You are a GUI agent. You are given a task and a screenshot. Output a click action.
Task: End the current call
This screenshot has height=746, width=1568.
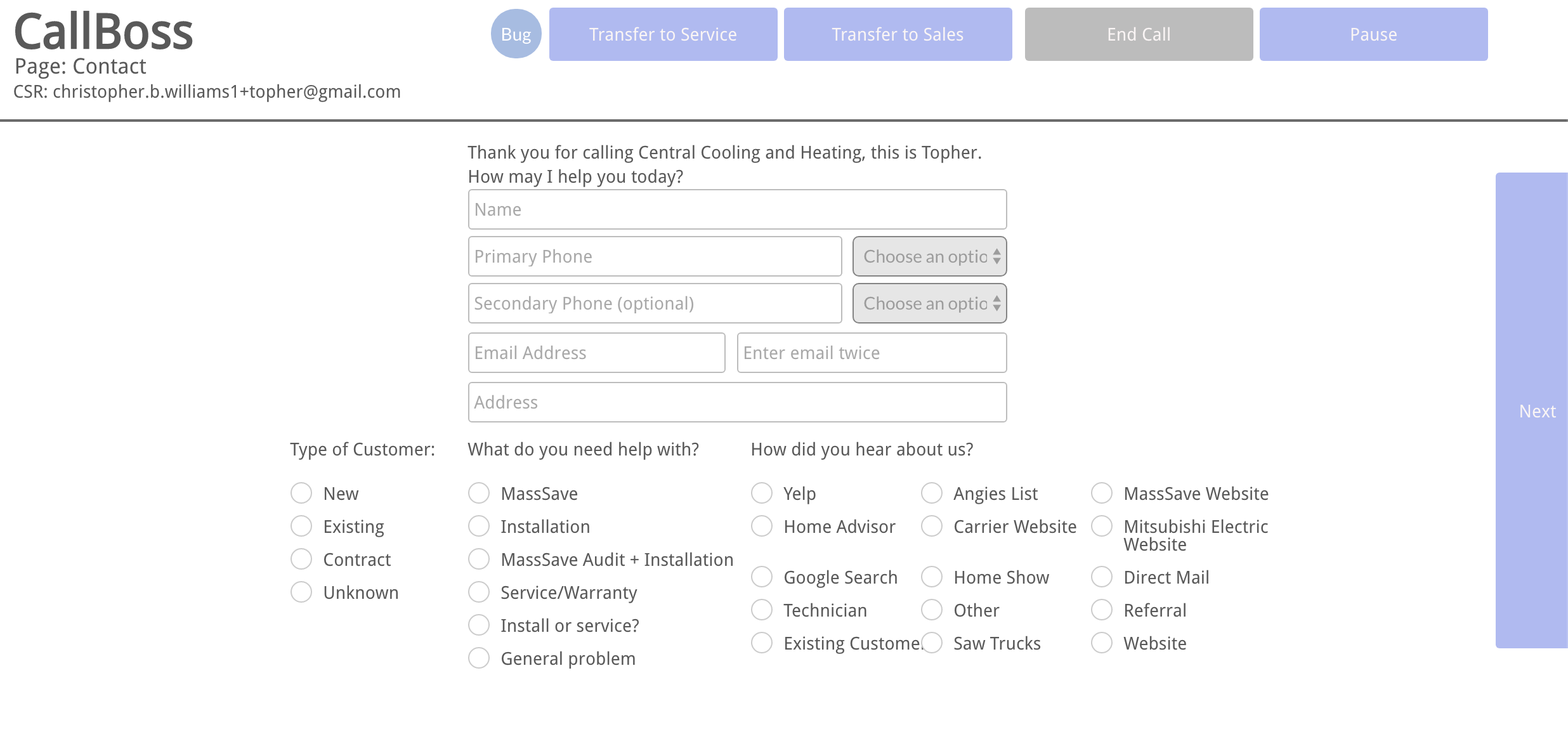[x=1139, y=34]
